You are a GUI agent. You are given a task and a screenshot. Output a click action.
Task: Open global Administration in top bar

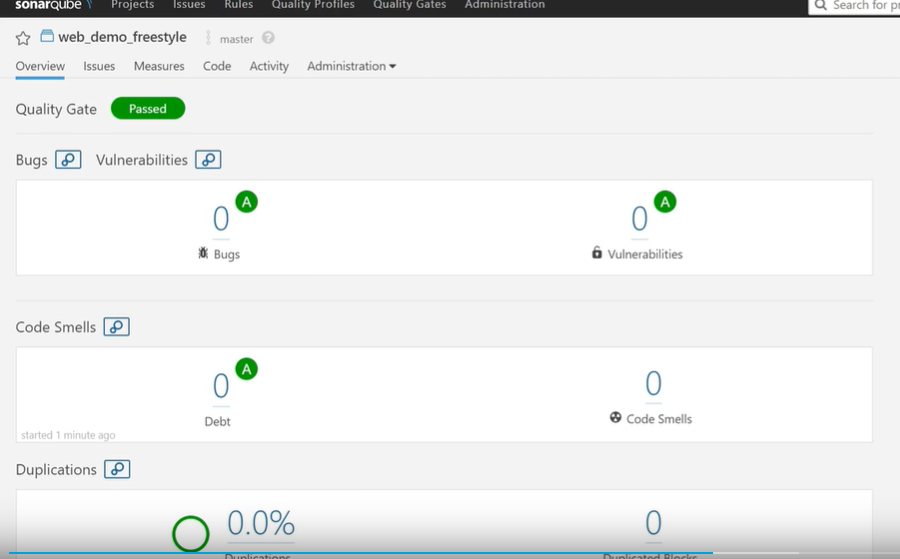point(505,5)
